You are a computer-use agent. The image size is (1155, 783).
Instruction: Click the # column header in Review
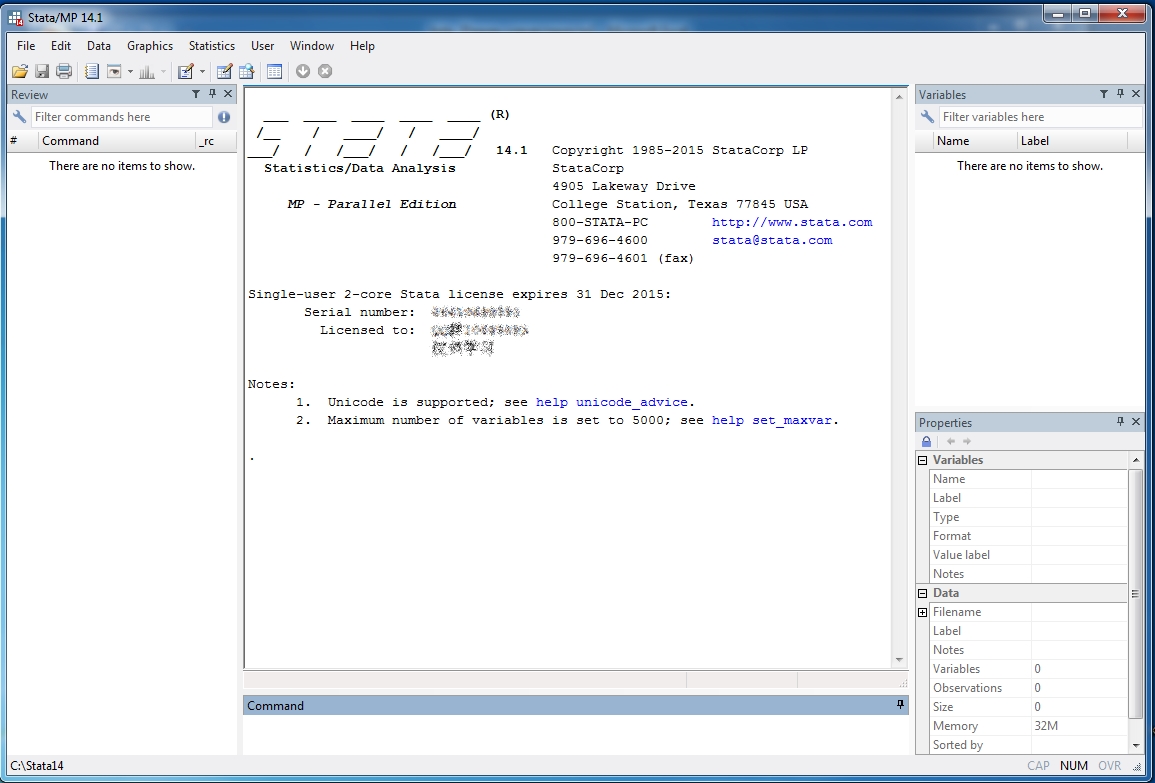[22, 141]
